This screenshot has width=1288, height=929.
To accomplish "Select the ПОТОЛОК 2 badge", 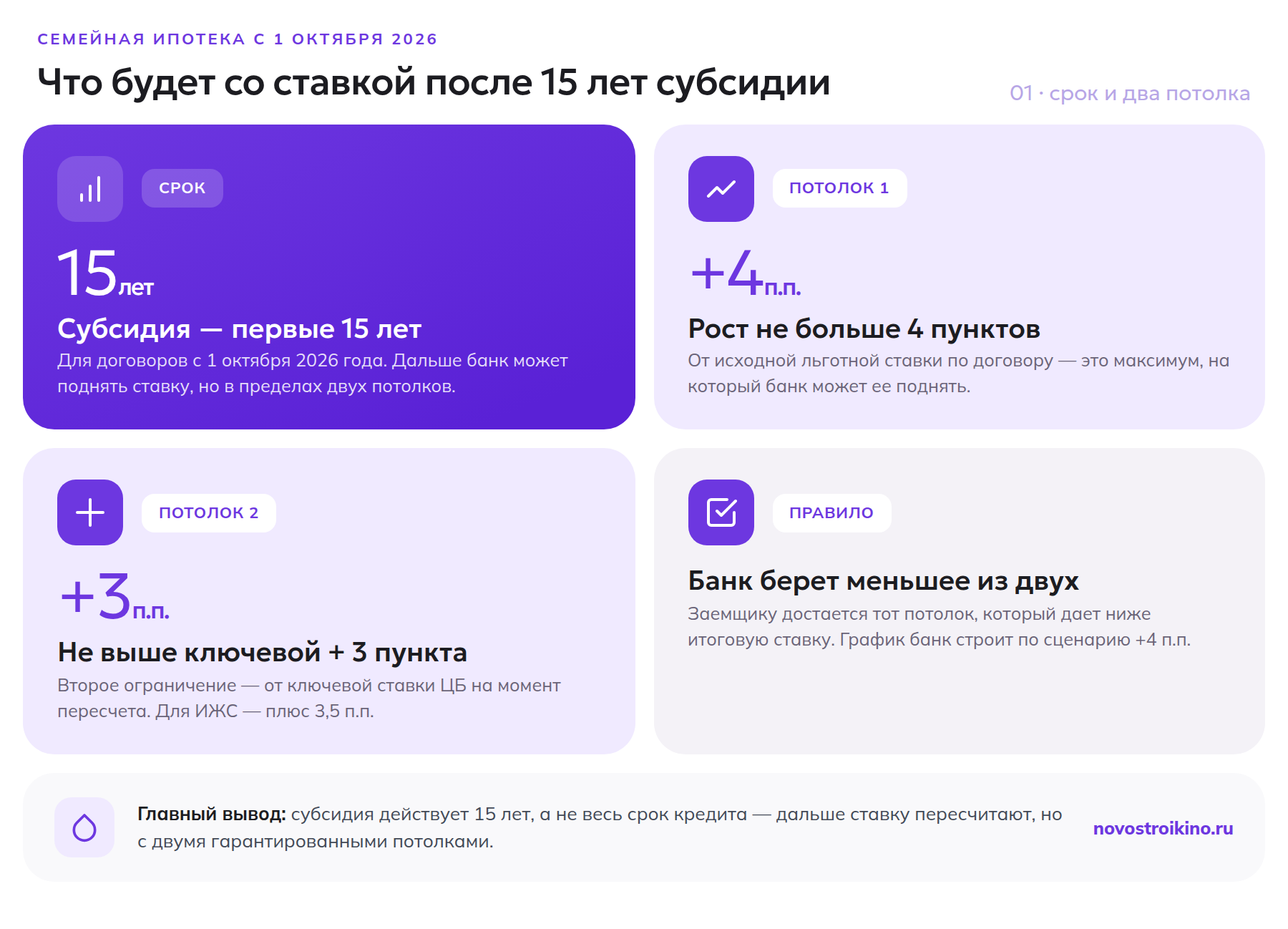I will (x=209, y=513).
